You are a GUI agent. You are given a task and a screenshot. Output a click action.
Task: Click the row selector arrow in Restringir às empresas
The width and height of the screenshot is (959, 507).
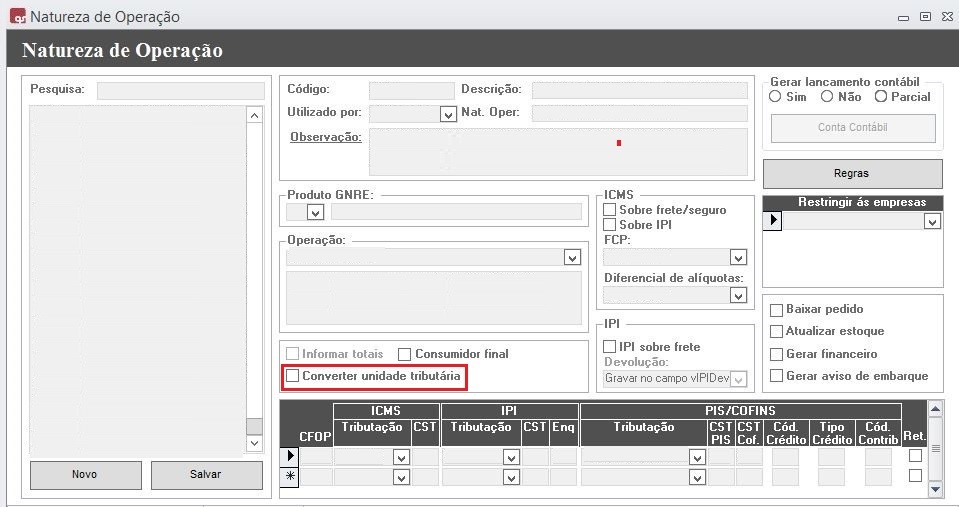coord(771,221)
